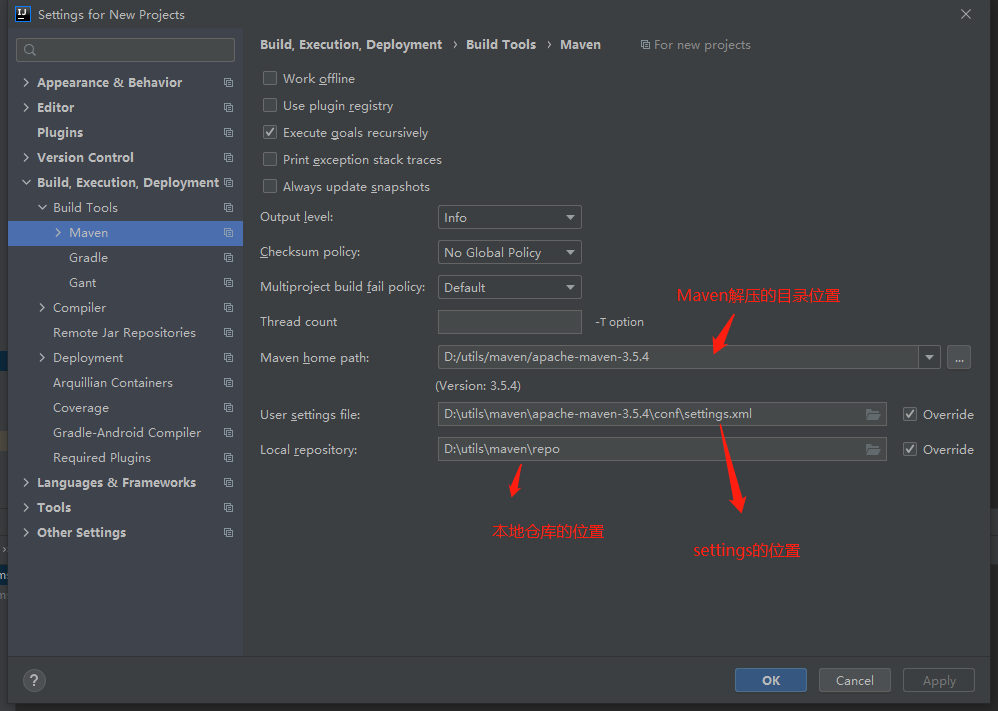This screenshot has width=998, height=711.
Task: Enable Always update snapshots checkbox
Action: pos(270,186)
